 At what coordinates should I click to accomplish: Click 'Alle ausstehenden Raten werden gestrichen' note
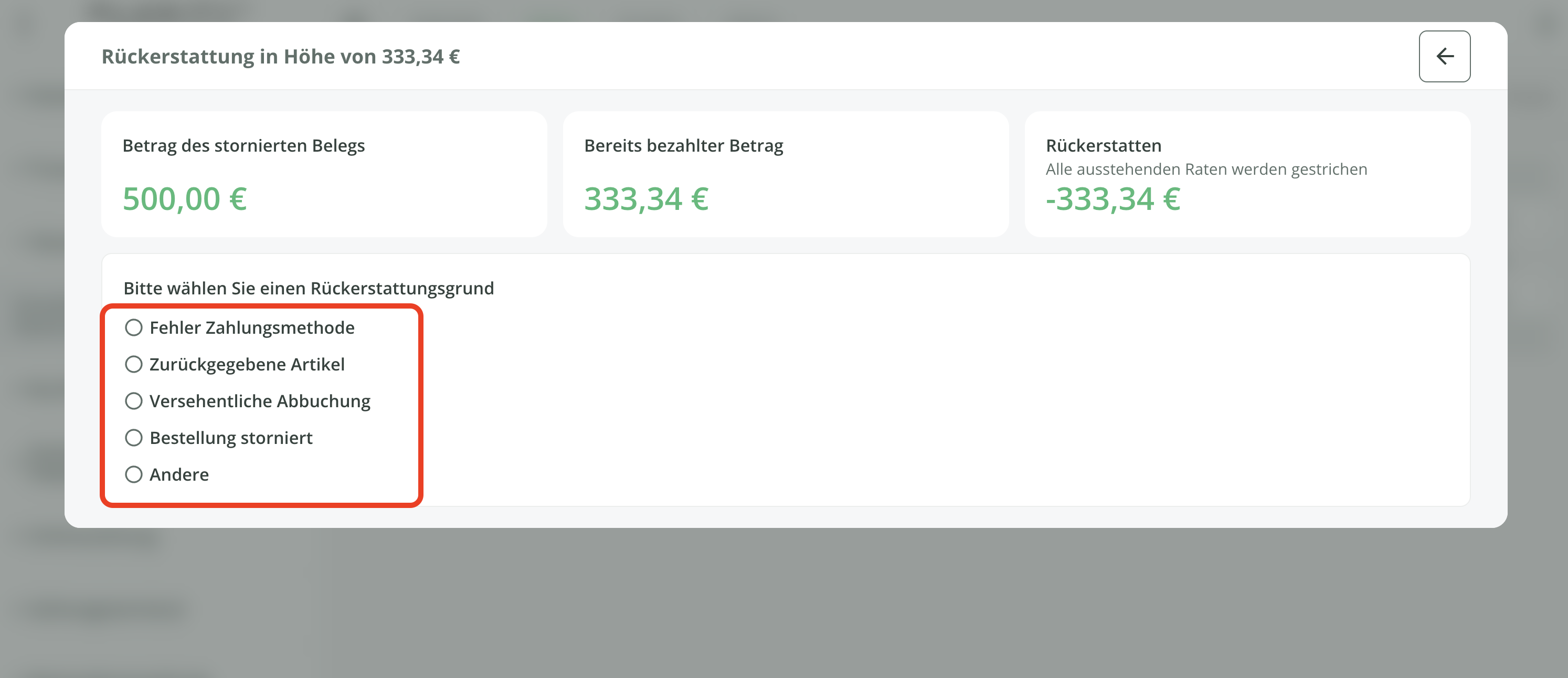click(x=1206, y=169)
